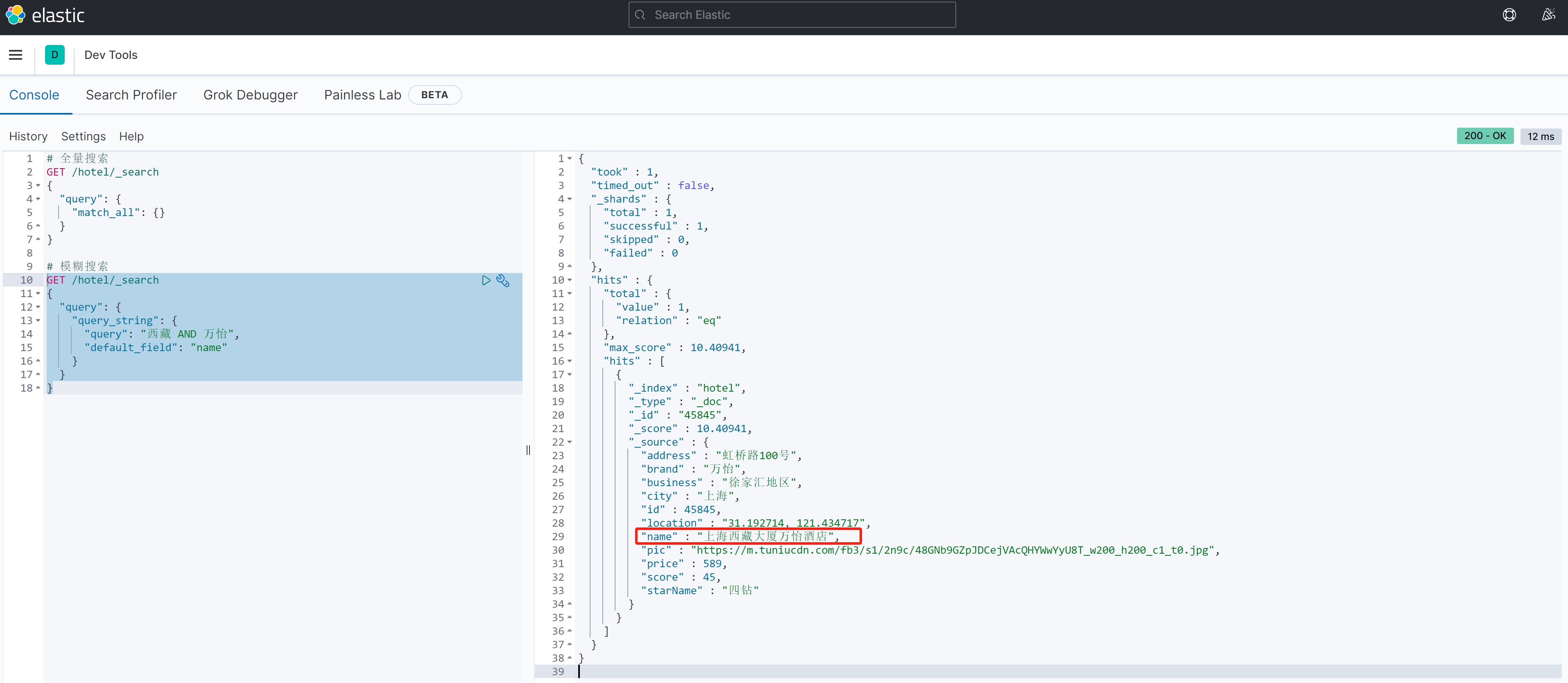The width and height of the screenshot is (1568, 683).
Task: Click the search magnifier icon
Action: [x=640, y=15]
